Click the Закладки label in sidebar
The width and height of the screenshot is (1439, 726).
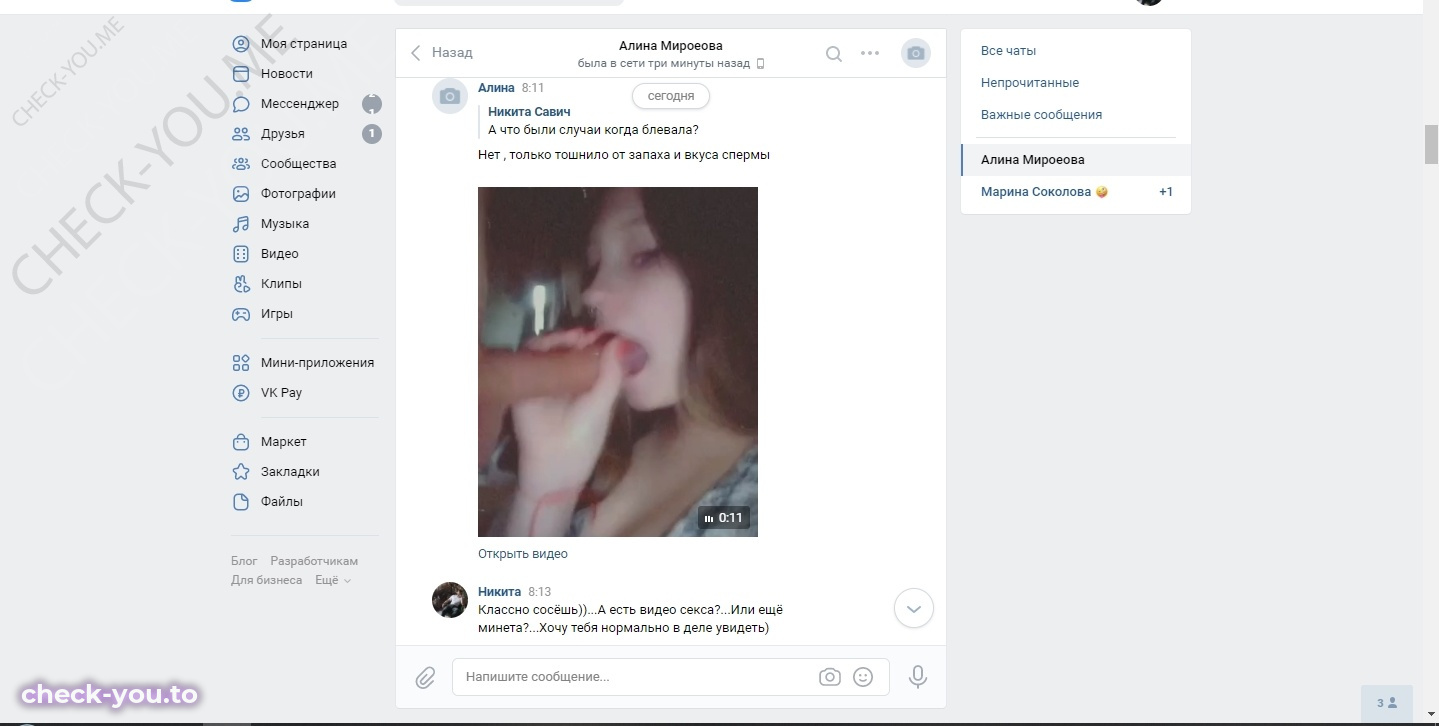pyautogui.click(x=290, y=472)
